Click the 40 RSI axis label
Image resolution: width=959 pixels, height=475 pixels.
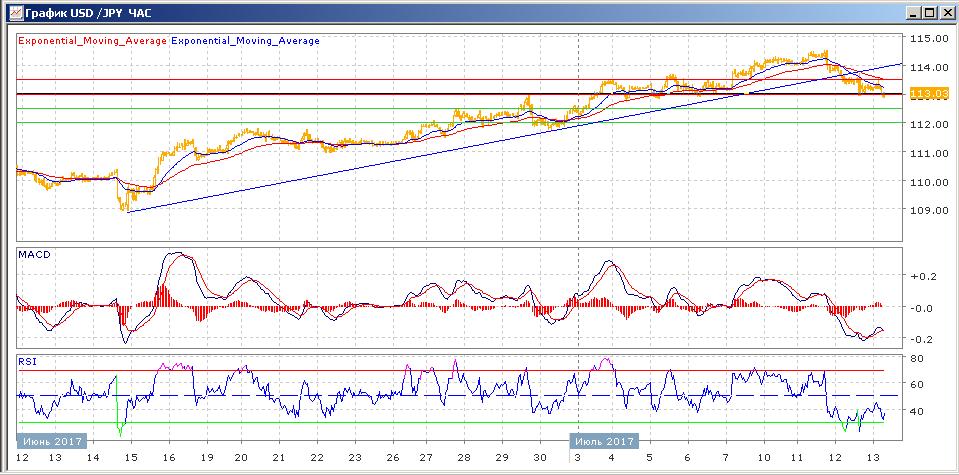(917, 411)
